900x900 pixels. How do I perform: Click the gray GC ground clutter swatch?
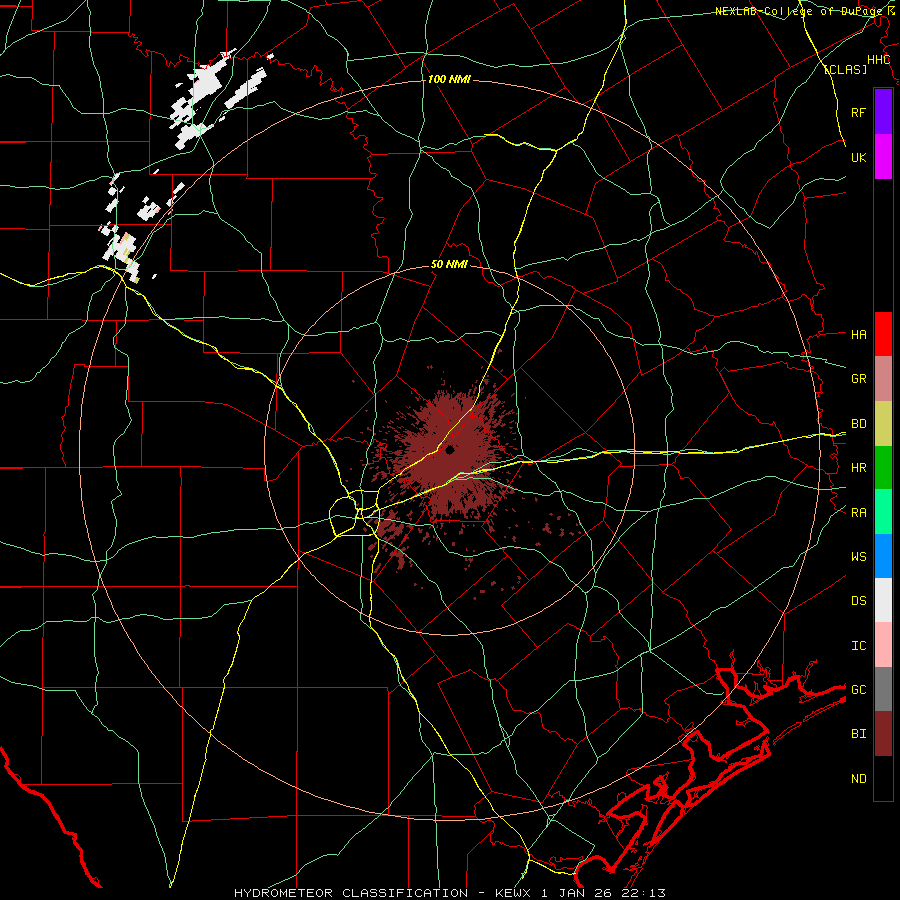pyautogui.click(x=883, y=689)
